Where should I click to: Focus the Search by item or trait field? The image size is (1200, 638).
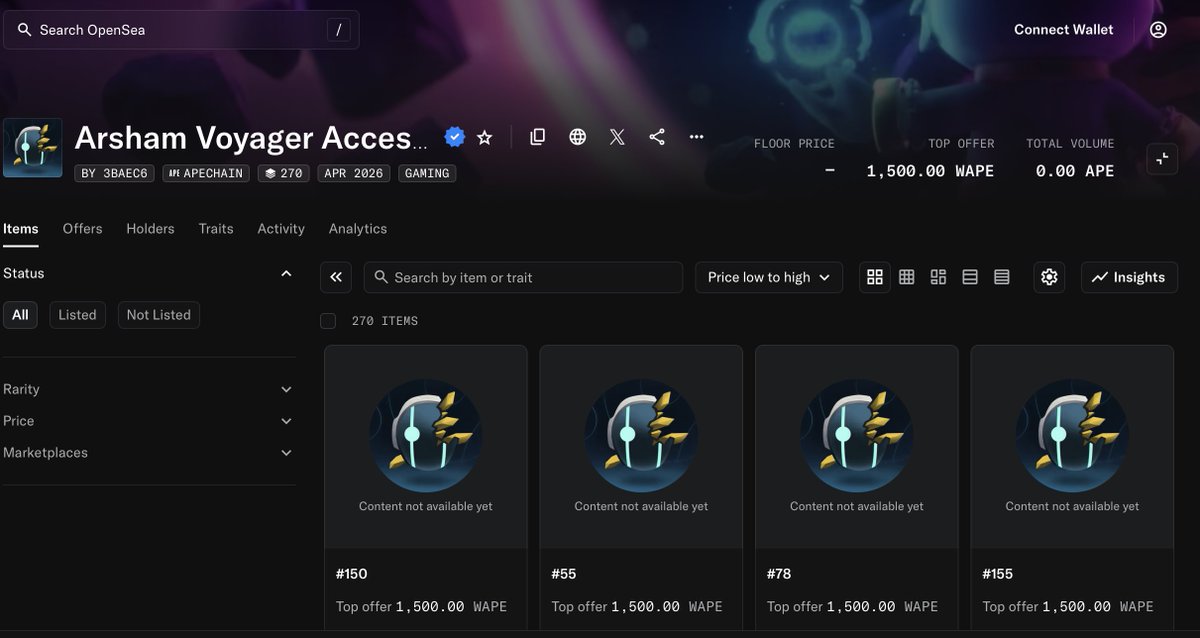click(x=523, y=277)
